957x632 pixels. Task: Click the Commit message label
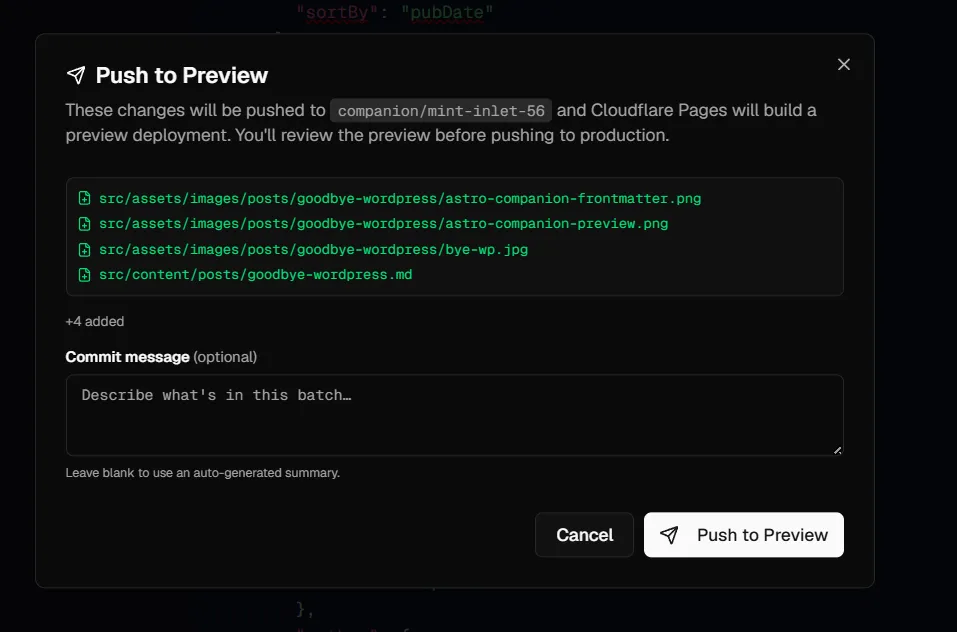(x=127, y=357)
